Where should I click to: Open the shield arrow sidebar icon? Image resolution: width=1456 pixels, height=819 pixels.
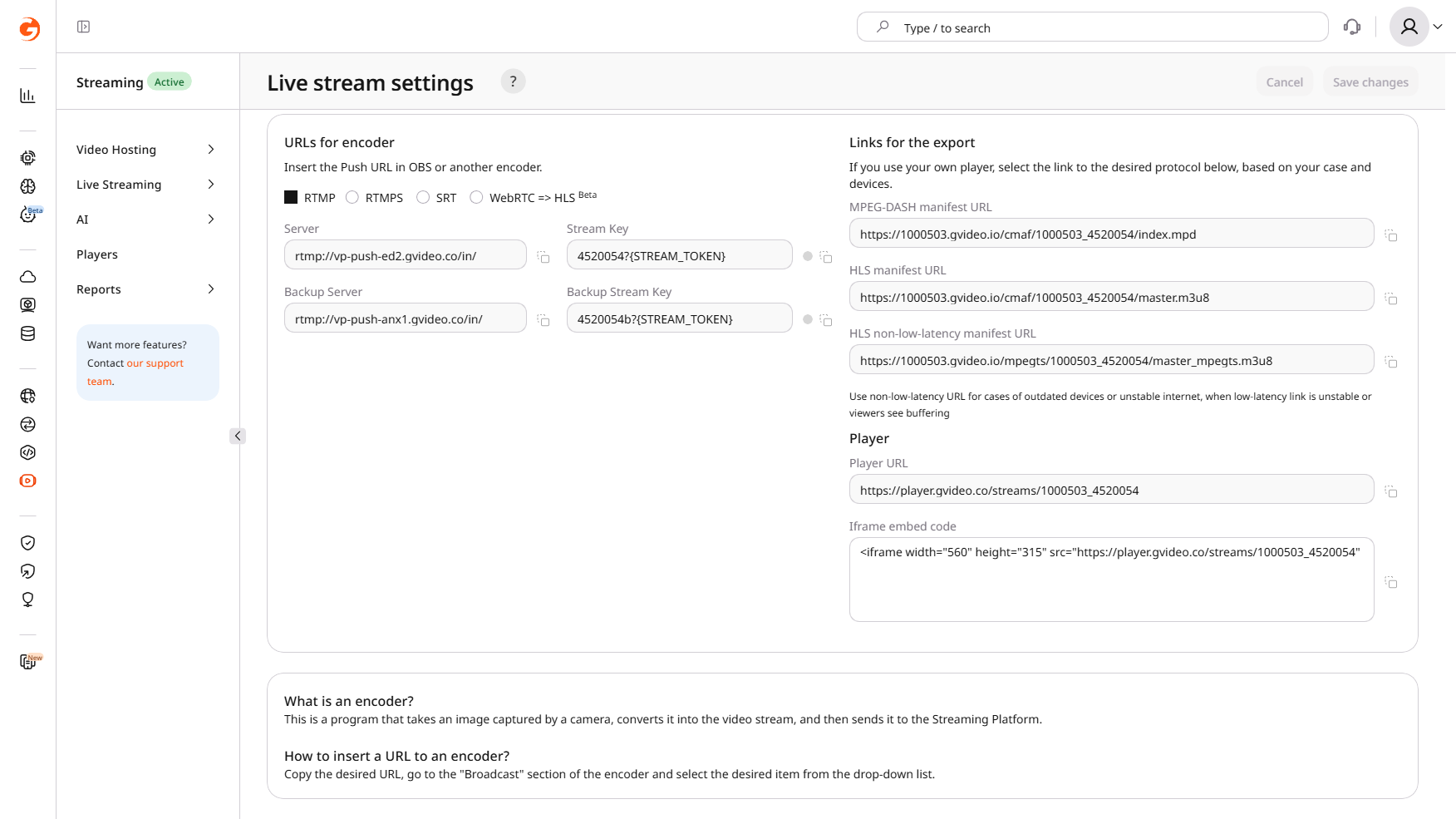coord(27,571)
